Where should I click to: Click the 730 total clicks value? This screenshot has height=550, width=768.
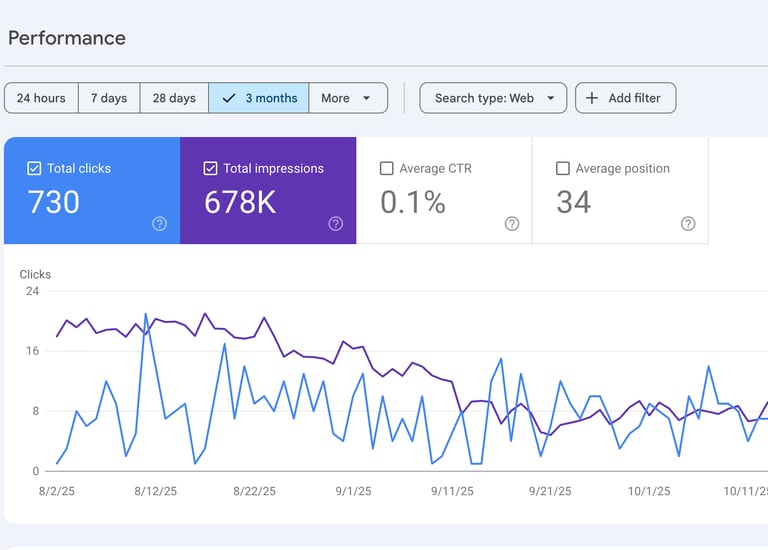click(54, 202)
